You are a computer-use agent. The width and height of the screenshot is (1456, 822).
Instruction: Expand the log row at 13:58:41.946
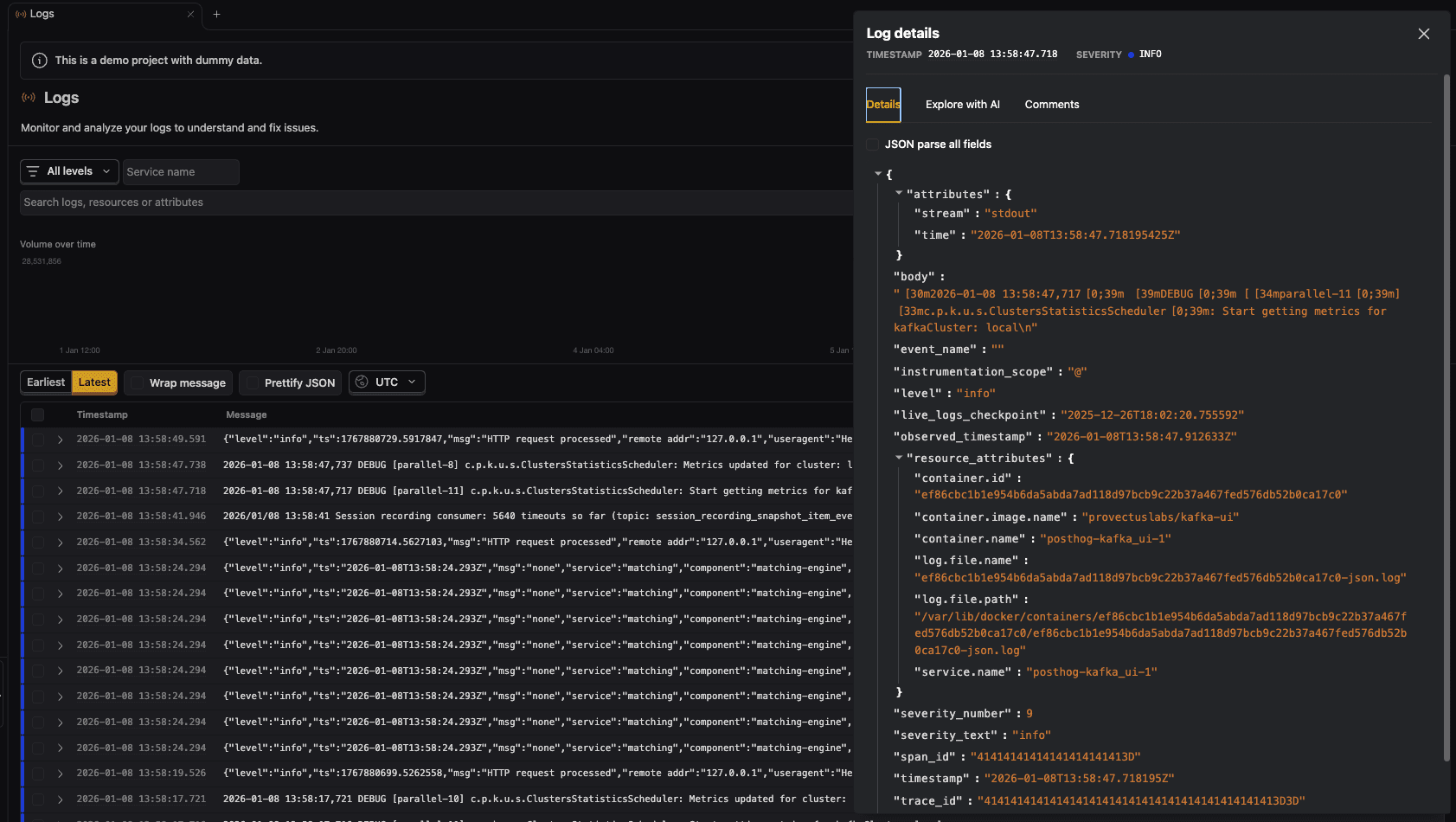point(60,517)
